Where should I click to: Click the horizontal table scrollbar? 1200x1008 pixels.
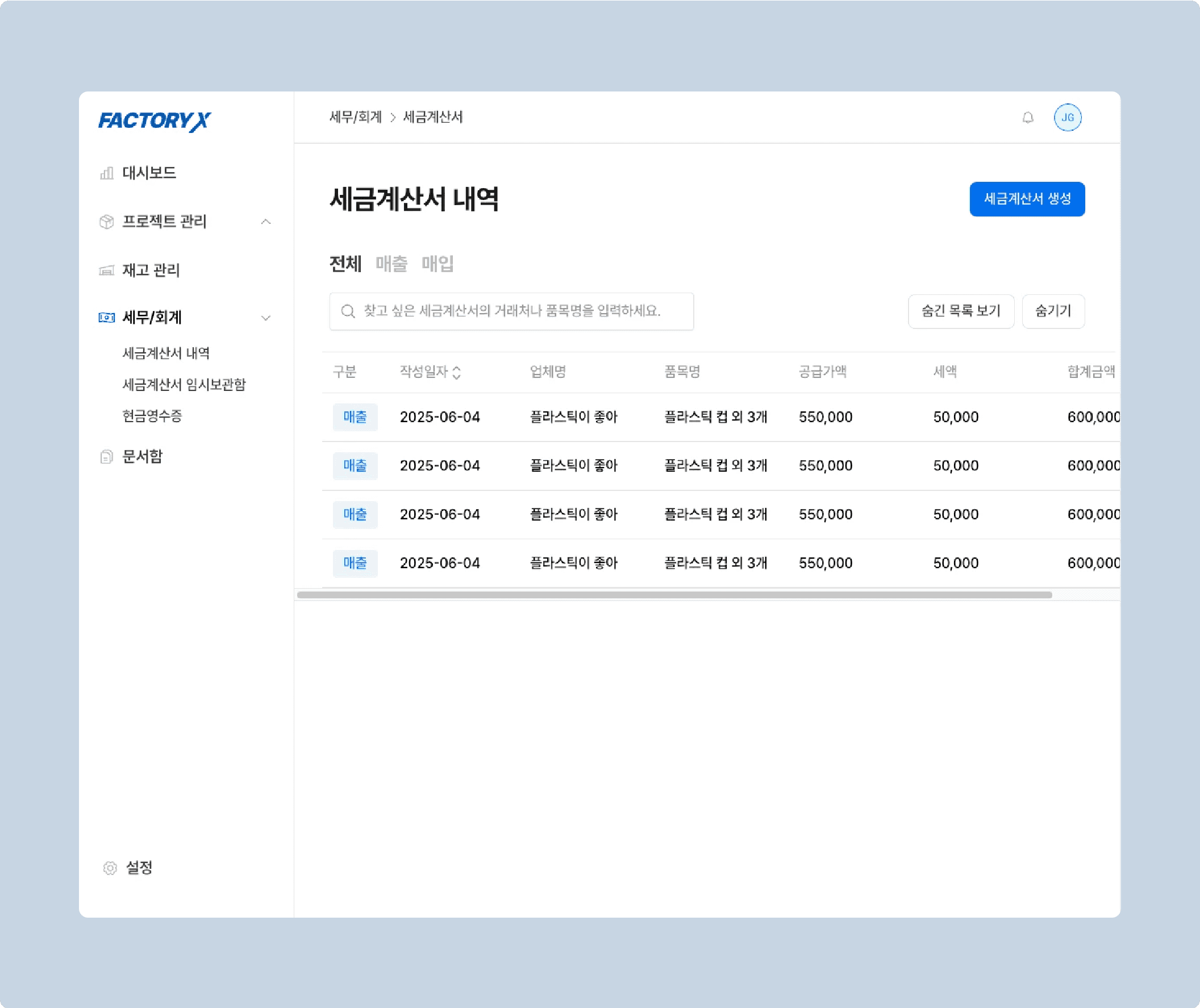(674, 595)
